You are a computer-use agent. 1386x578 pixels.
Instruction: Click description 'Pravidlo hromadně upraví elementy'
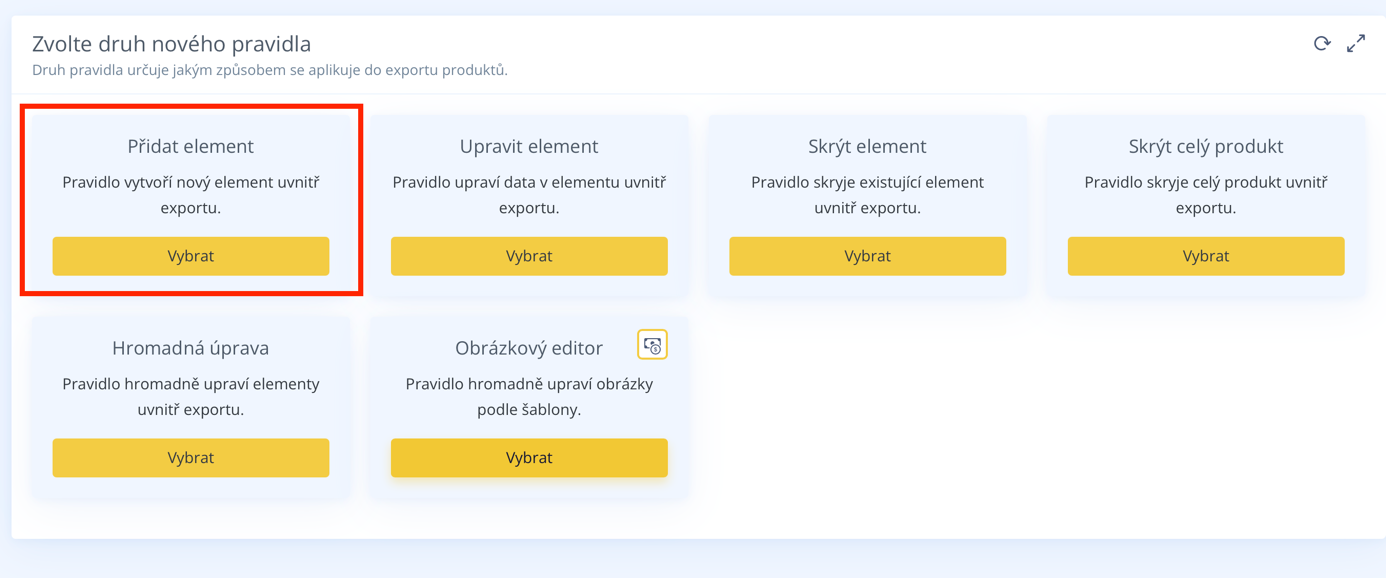(x=191, y=397)
